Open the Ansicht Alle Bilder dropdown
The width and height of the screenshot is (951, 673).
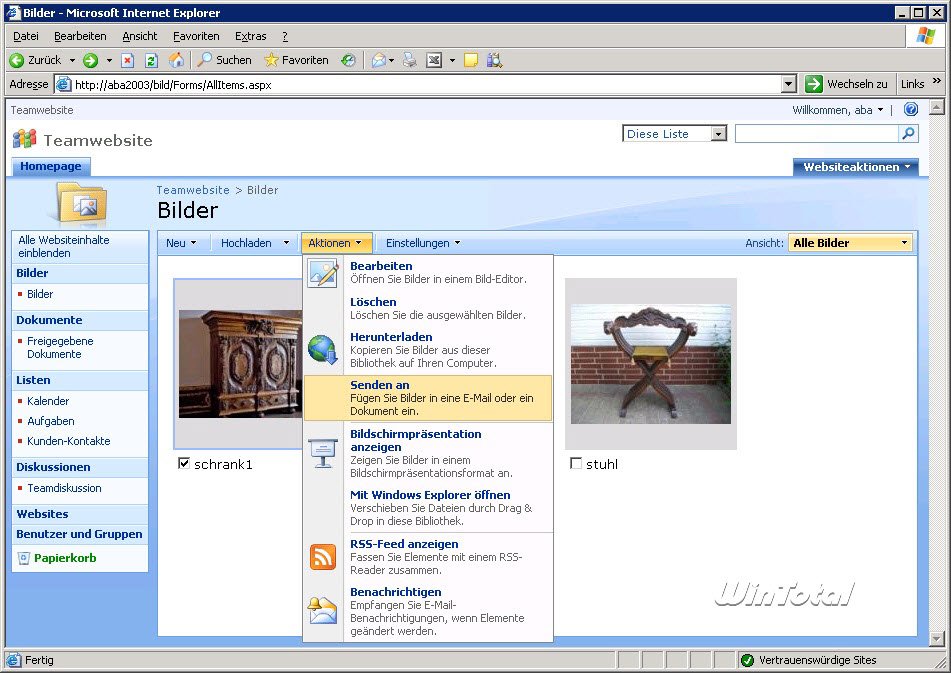850,243
